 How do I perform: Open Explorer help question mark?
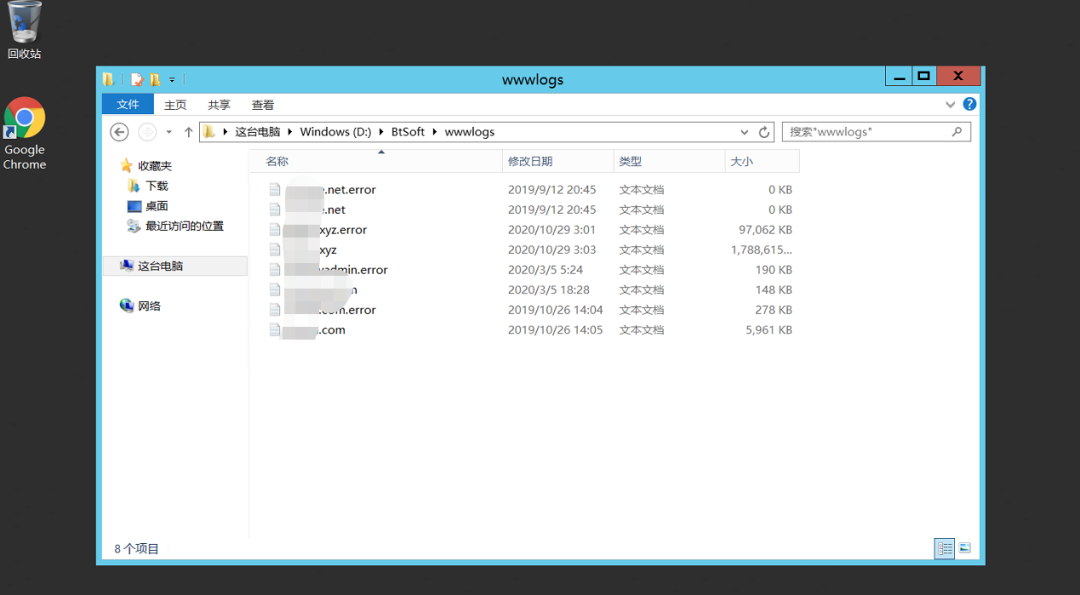pos(969,104)
